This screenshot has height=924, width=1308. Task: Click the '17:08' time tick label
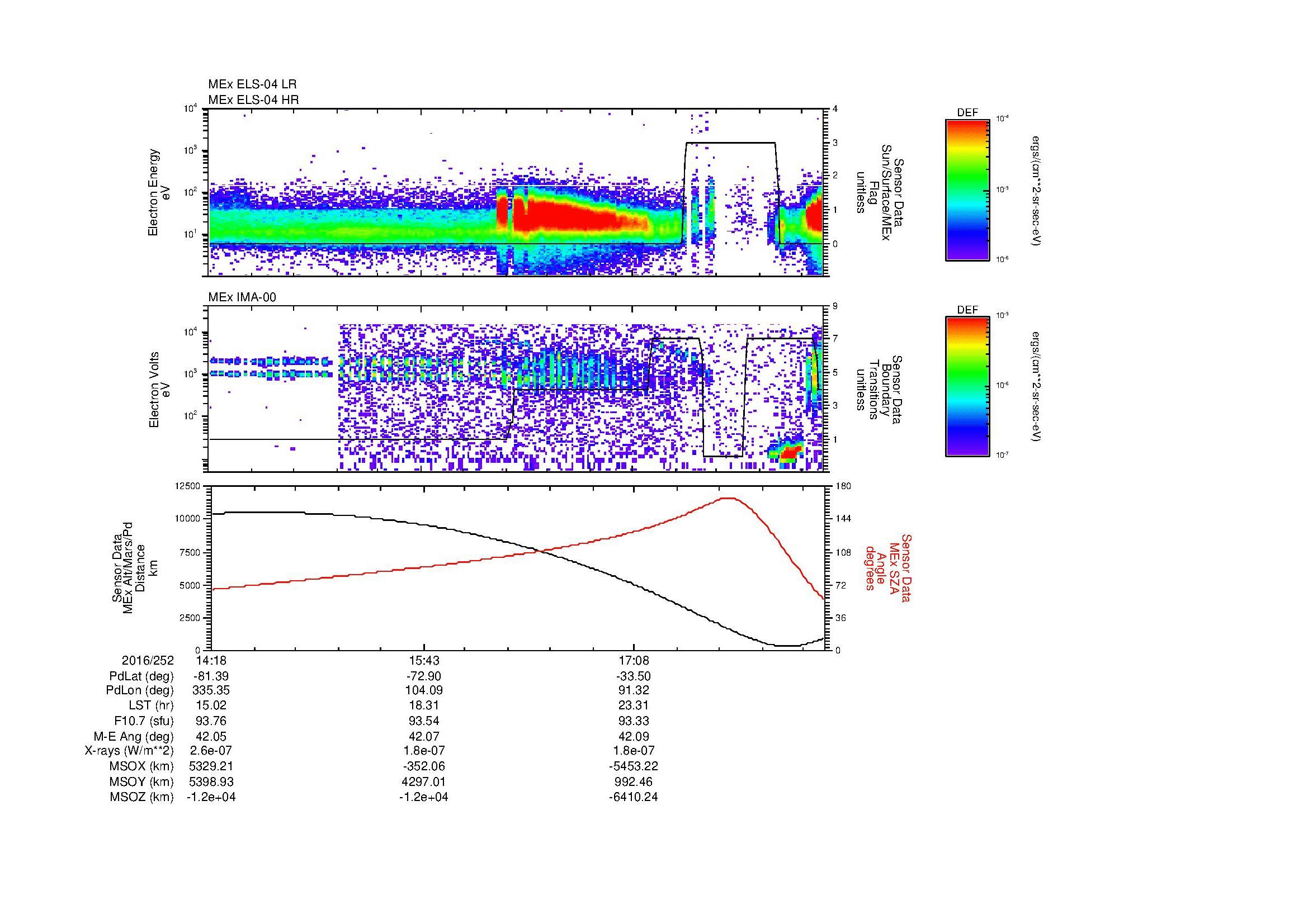[x=634, y=661]
